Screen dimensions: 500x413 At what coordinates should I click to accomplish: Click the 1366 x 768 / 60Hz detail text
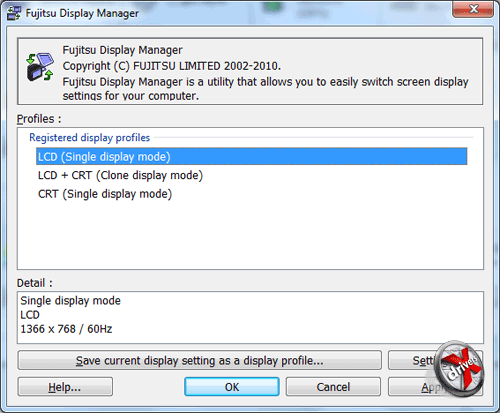click(x=66, y=329)
